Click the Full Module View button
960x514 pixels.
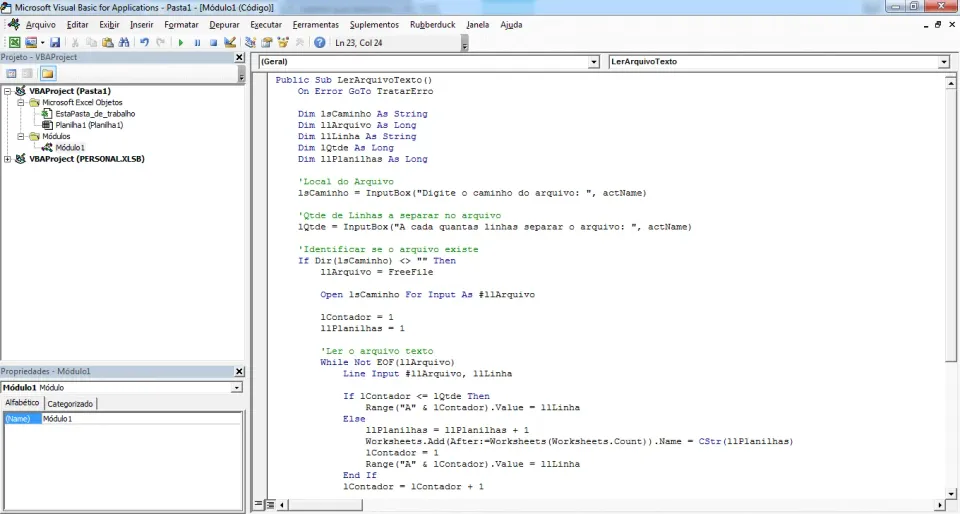click(x=270, y=505)
